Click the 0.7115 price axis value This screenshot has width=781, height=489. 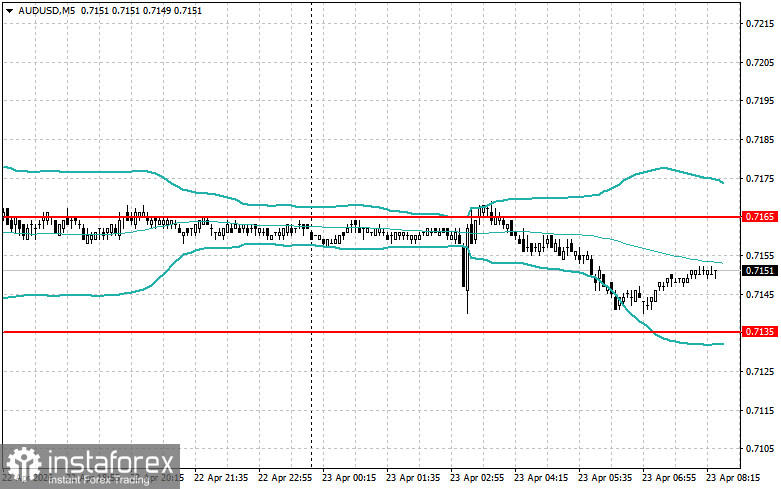point(760,410)
